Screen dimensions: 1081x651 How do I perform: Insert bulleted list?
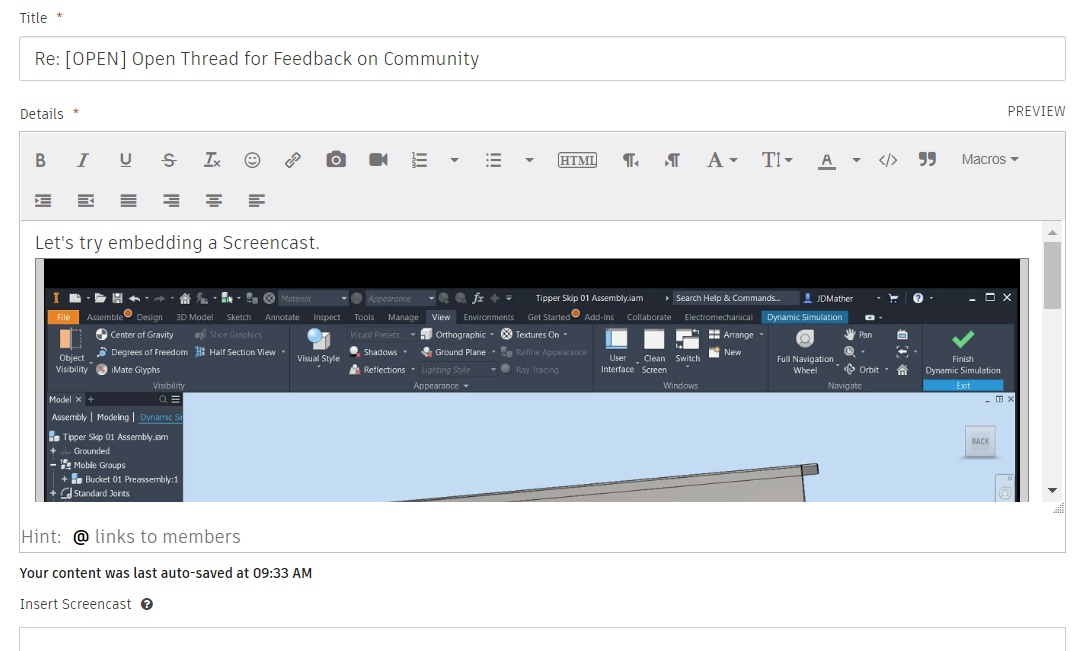pos(494,160)
